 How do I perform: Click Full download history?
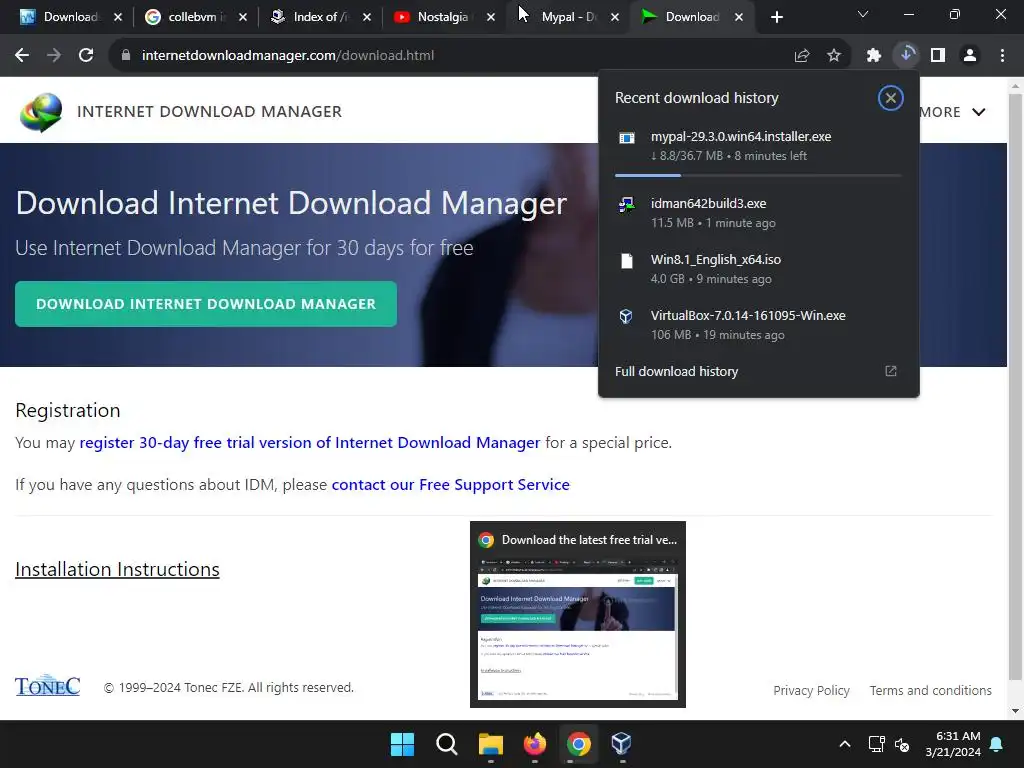[x=677, y=371]
